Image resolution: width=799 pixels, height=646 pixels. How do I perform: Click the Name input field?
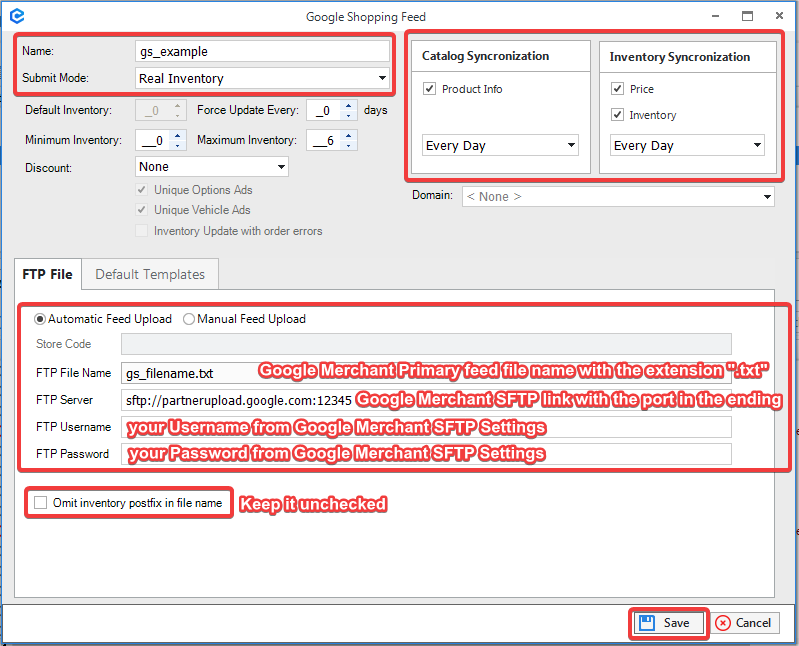point(262,51)
